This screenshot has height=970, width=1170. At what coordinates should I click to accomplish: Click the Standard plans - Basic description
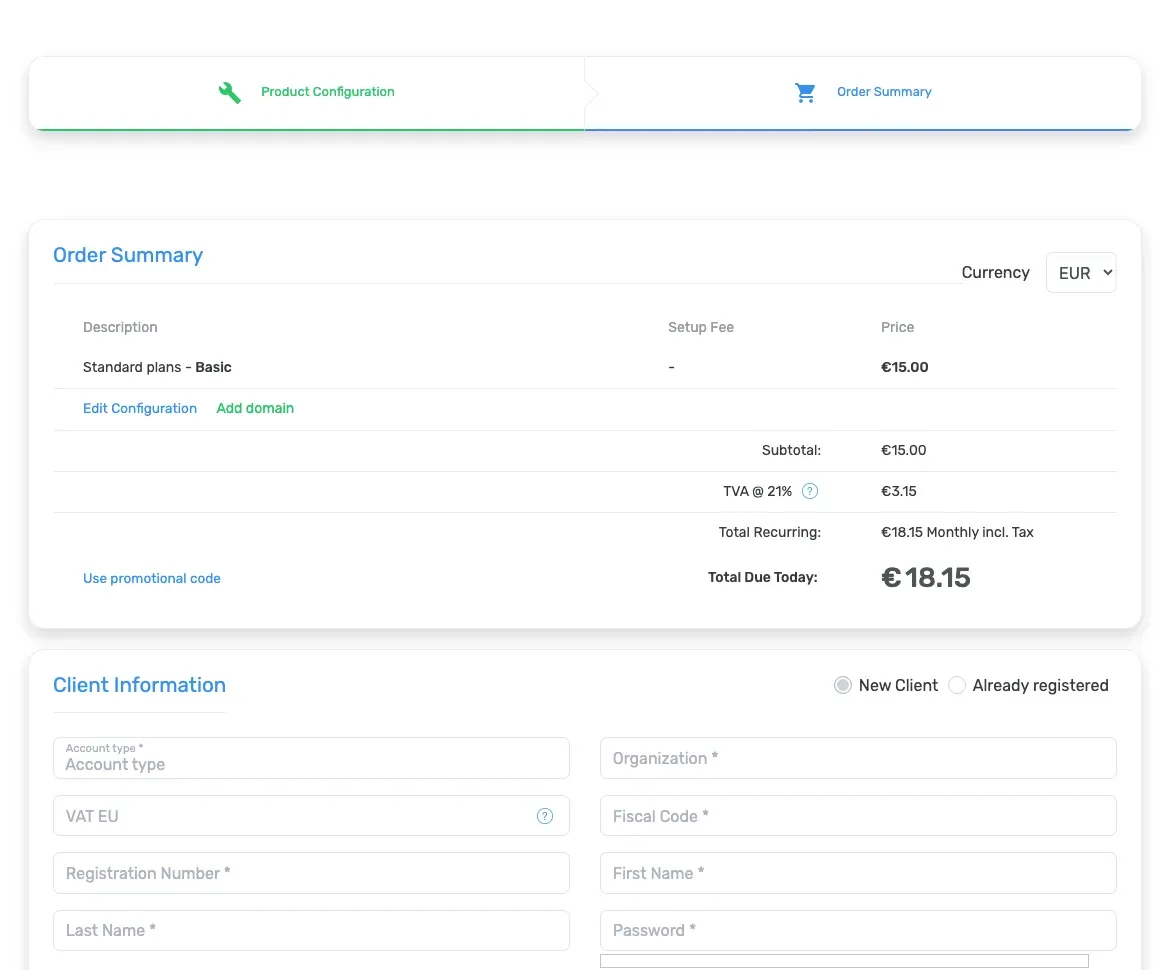click(157, 367)
